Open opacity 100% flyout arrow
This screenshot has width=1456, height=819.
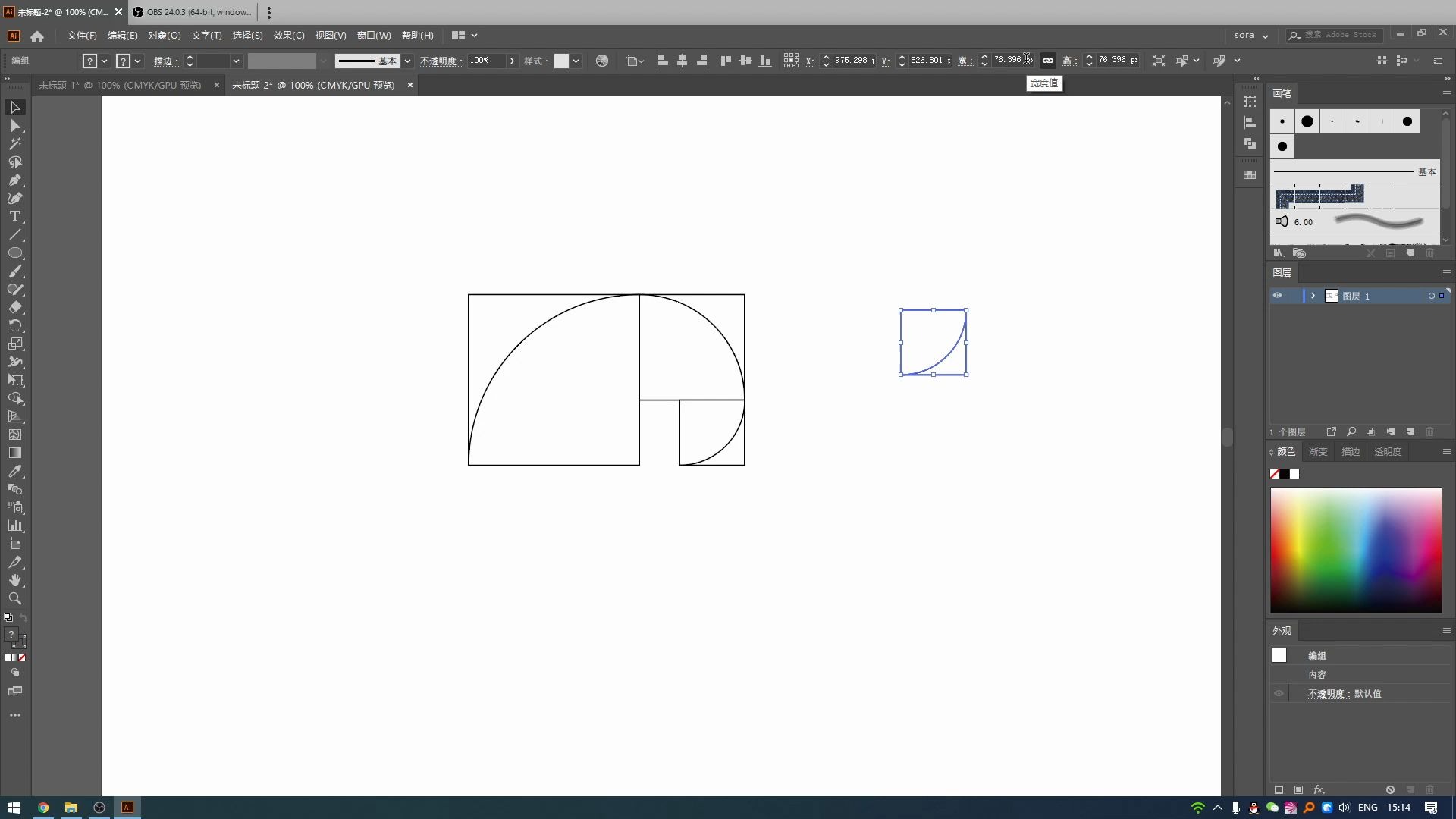pyautogui.click(x=512, y=61)
